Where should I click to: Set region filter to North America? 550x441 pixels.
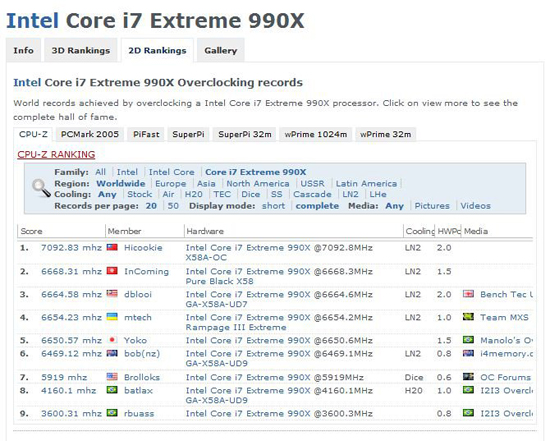(x=258, y=183)
